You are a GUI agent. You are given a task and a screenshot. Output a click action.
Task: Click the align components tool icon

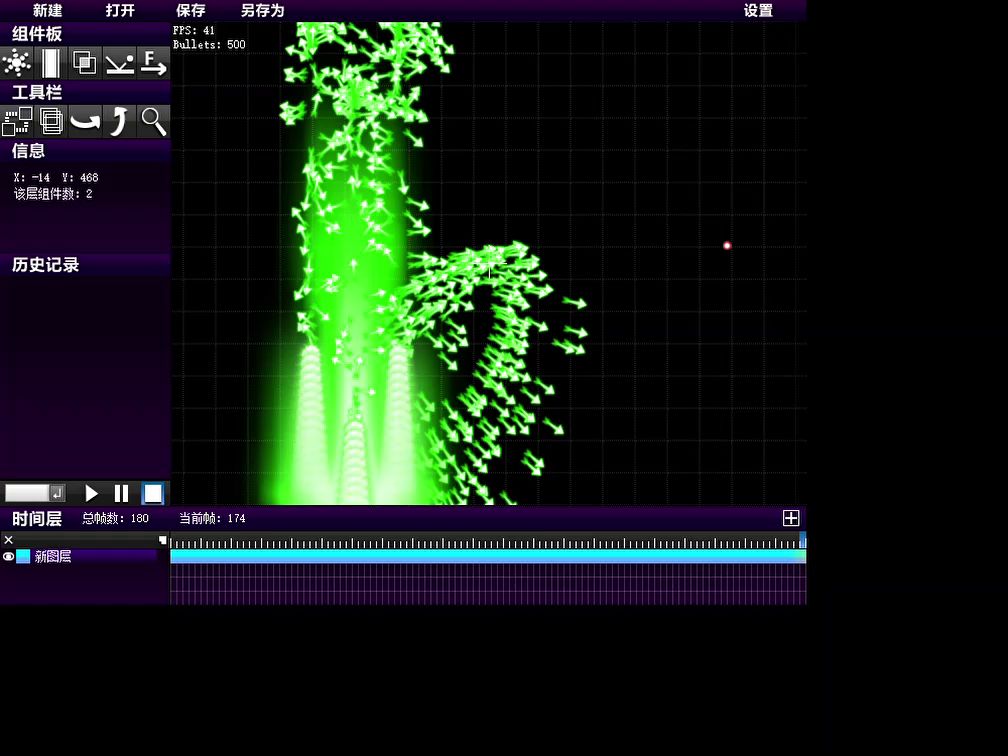coord(17,121)
